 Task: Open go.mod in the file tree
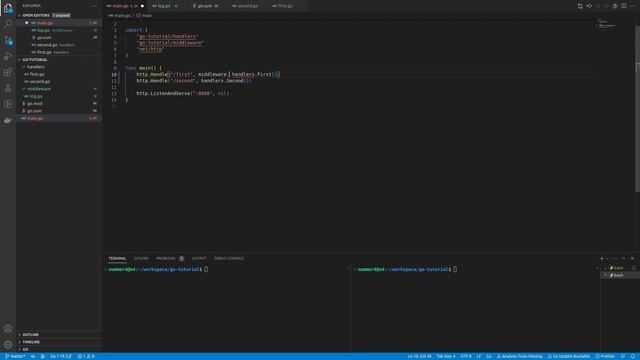[59, 104]
